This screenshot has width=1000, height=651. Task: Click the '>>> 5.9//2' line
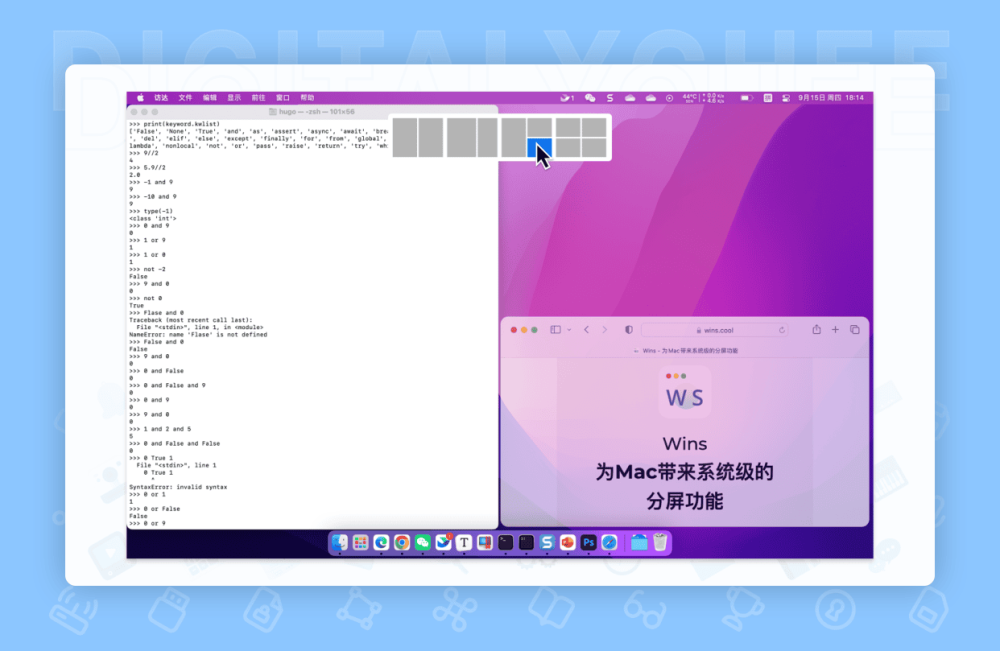147,168
